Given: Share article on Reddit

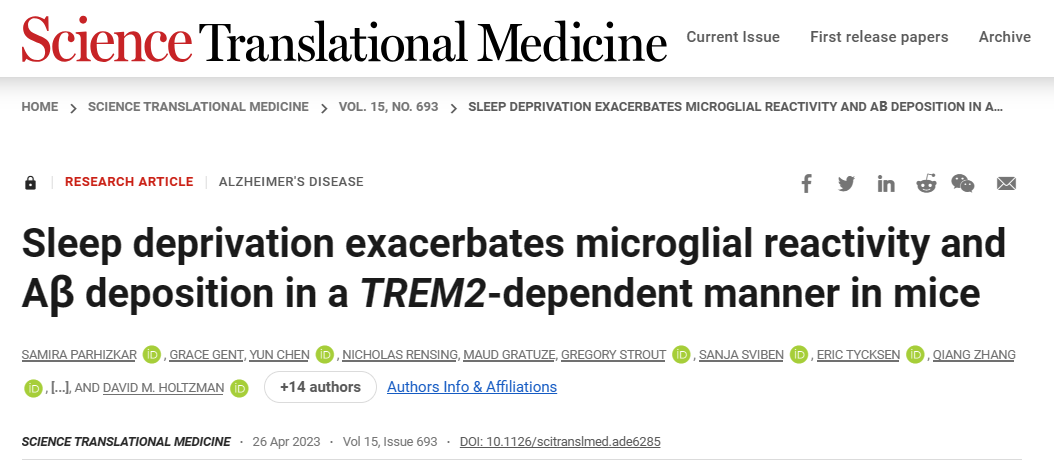Looking at the screenshot, I should click(926, 183).
